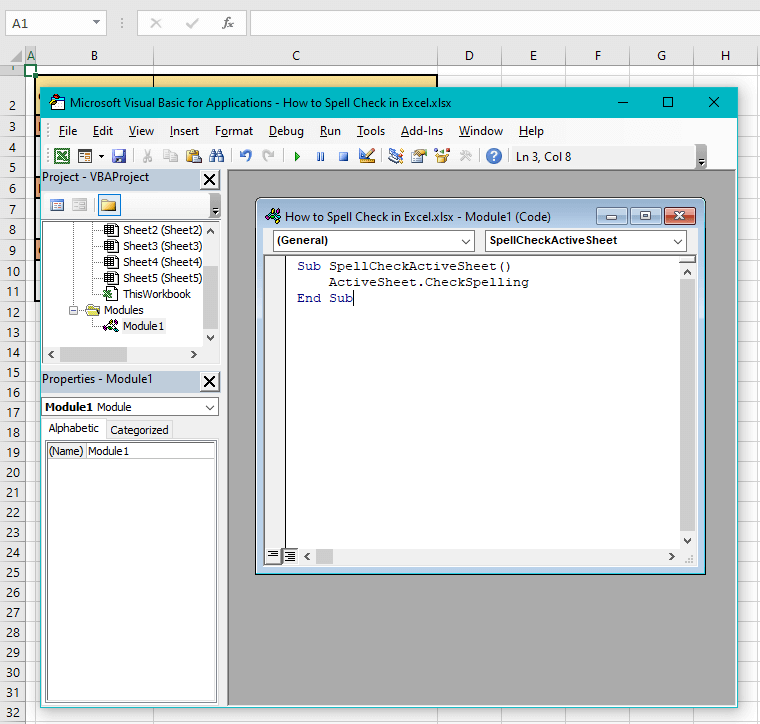Click the Undo arrow icon

tap(245, 156)
